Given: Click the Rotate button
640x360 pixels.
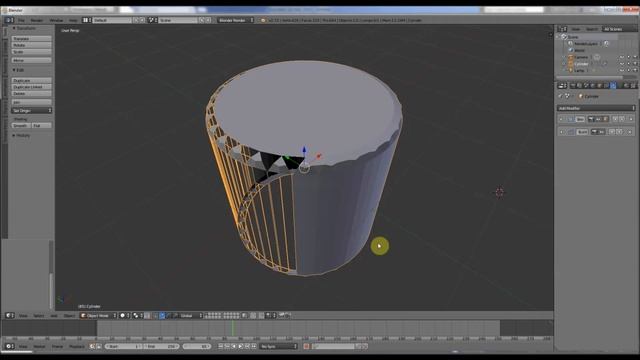Looking at the screenshot, I should pyautogui.click(x=31, y=45).
